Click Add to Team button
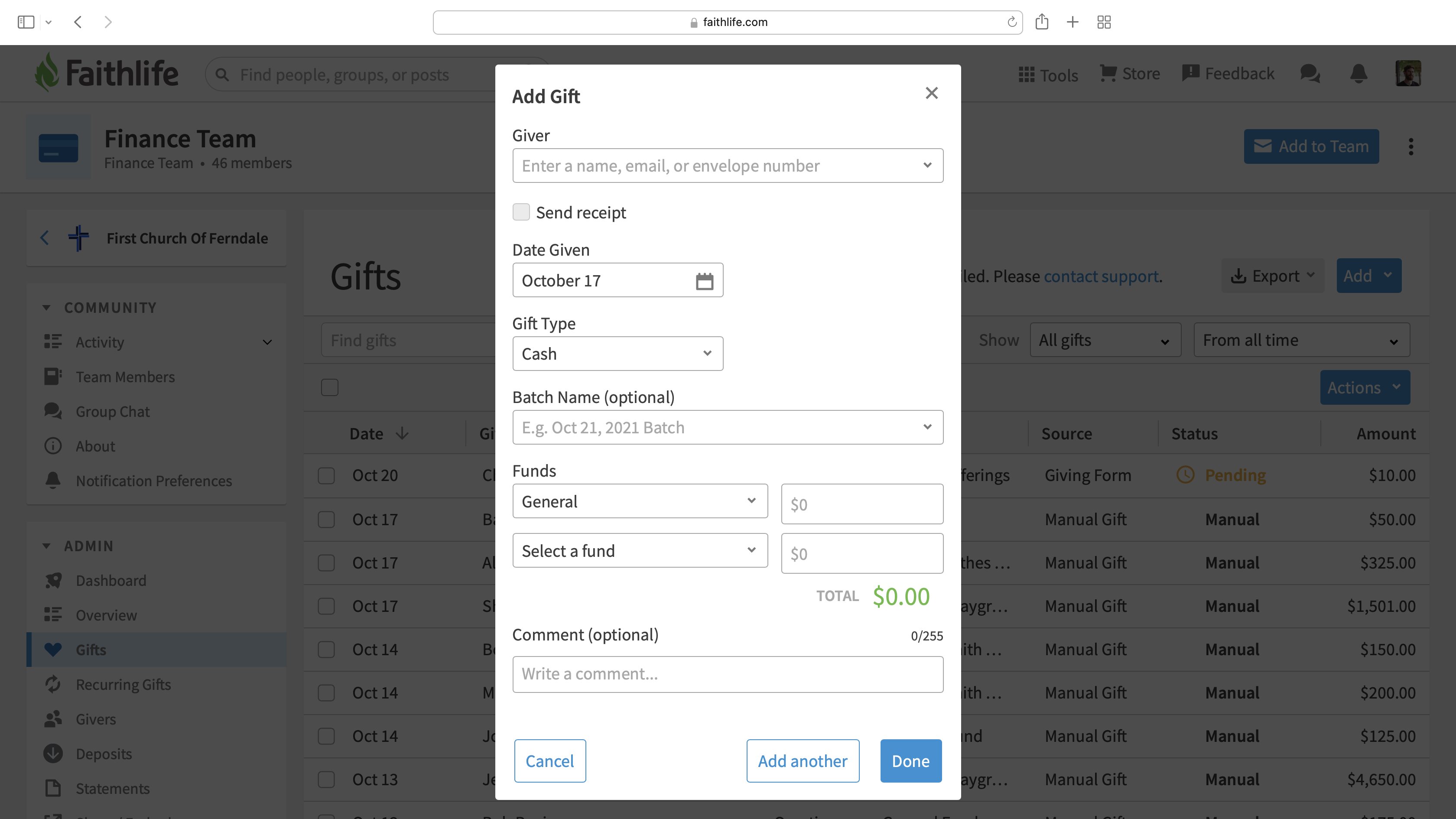Viewport: 1456px width, 819px height. click(x=1311, y=146)
